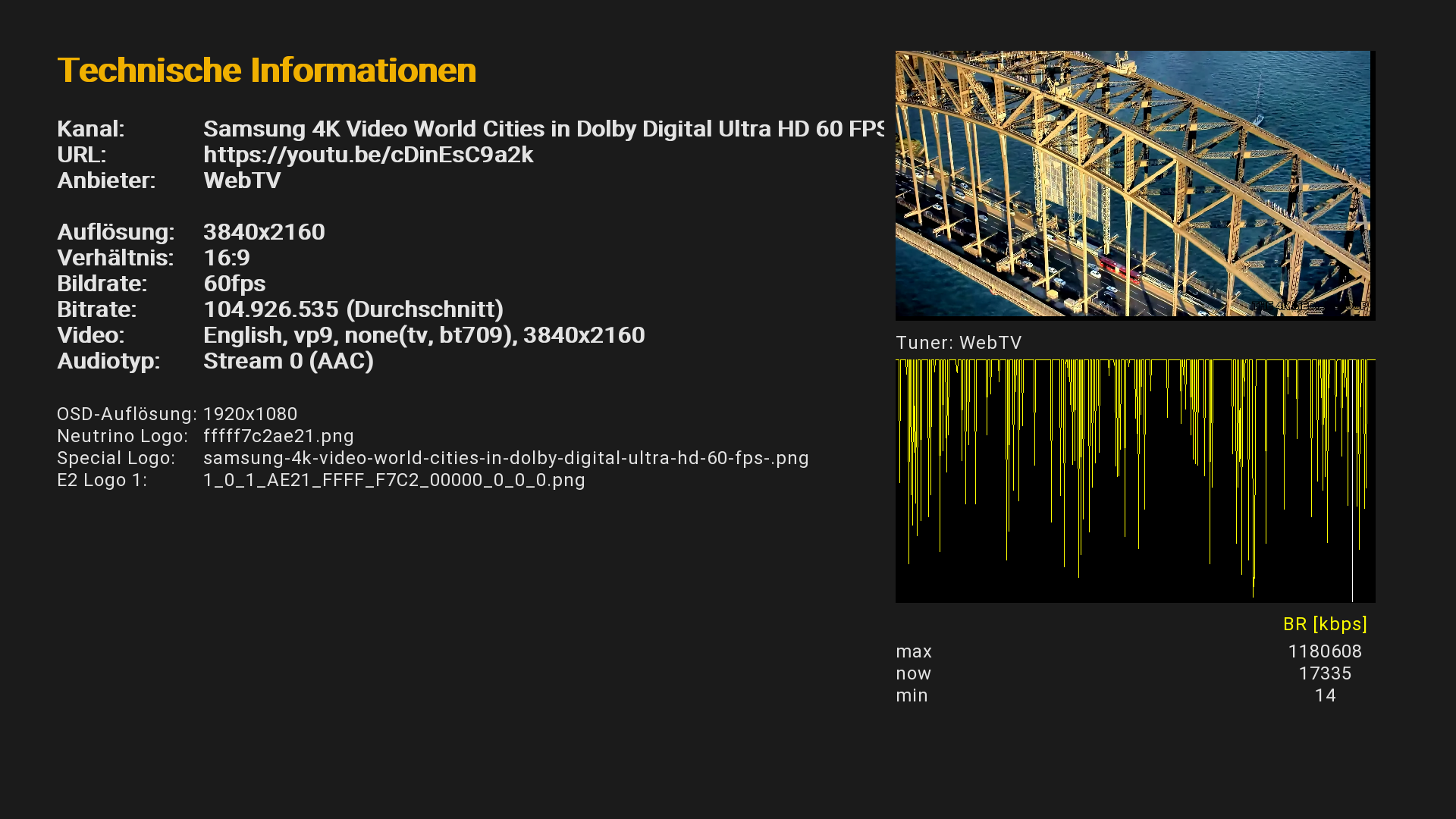Viewport: 1456px width, 819px height.
Task: Click the E2 Logo 1 filename
Action: point(394,480)
